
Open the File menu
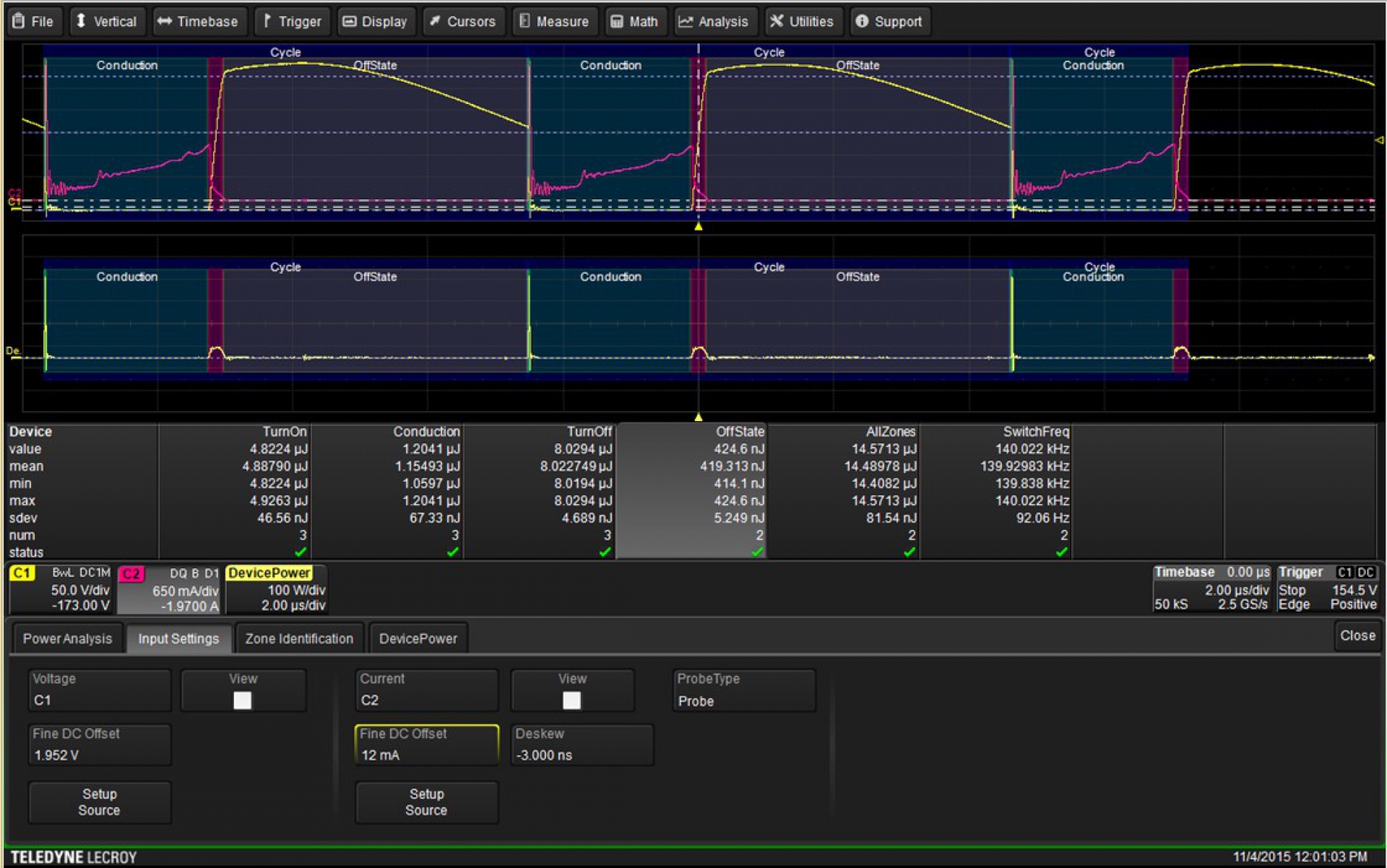point(34,22)
